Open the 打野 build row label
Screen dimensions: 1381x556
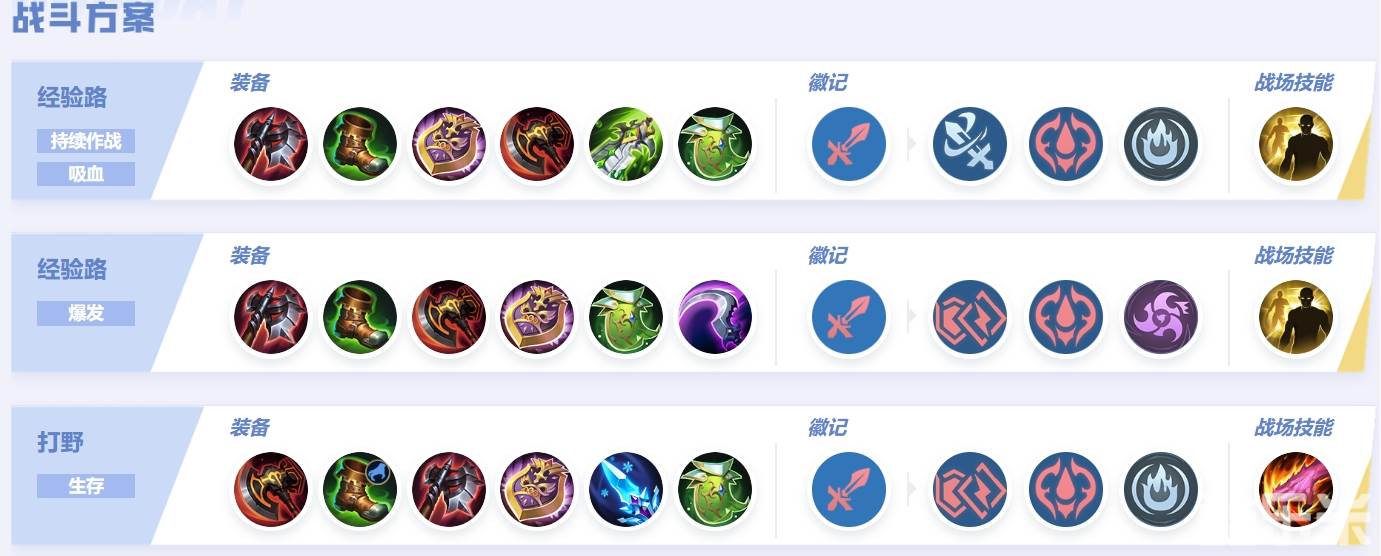pos(61,442)
